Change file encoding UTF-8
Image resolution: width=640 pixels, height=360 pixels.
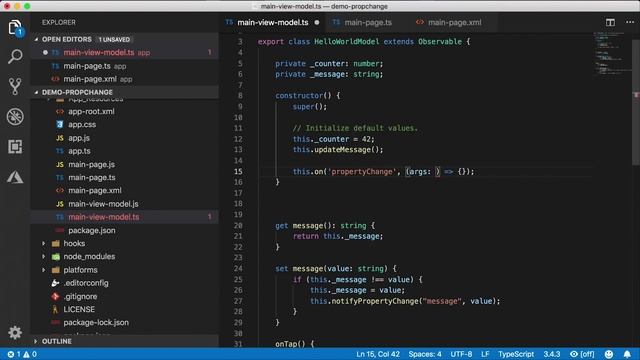pos(461,354)
